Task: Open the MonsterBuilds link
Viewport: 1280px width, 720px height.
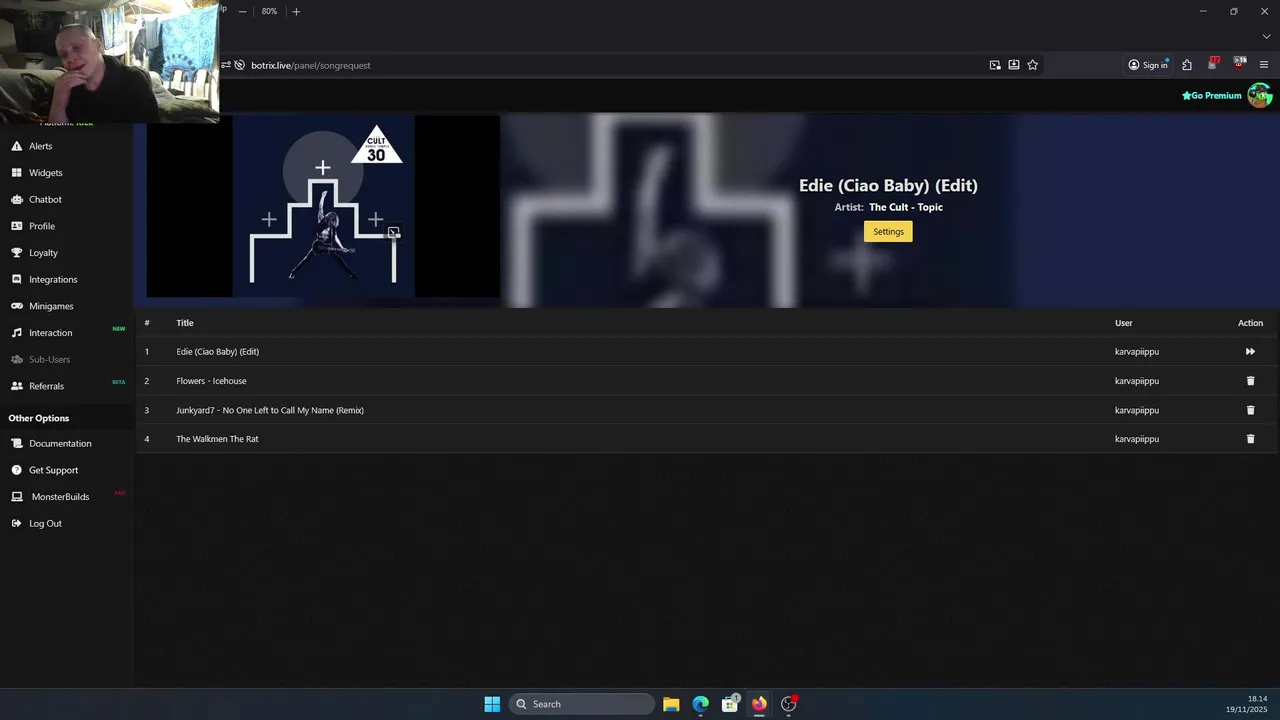Action: [60, 497]
